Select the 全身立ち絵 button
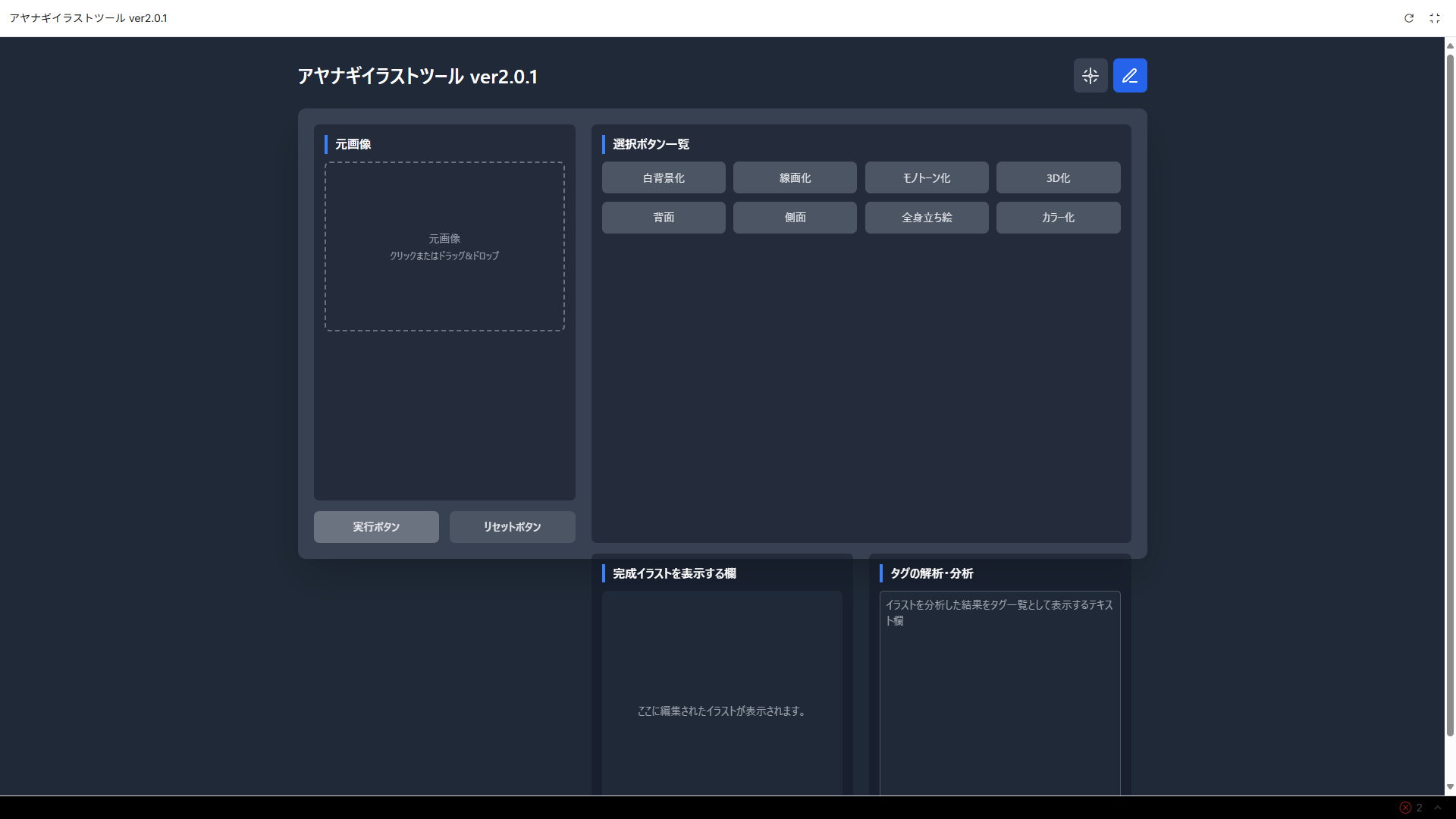This screenshot has width=1456, height=819. tap(927, 218)
